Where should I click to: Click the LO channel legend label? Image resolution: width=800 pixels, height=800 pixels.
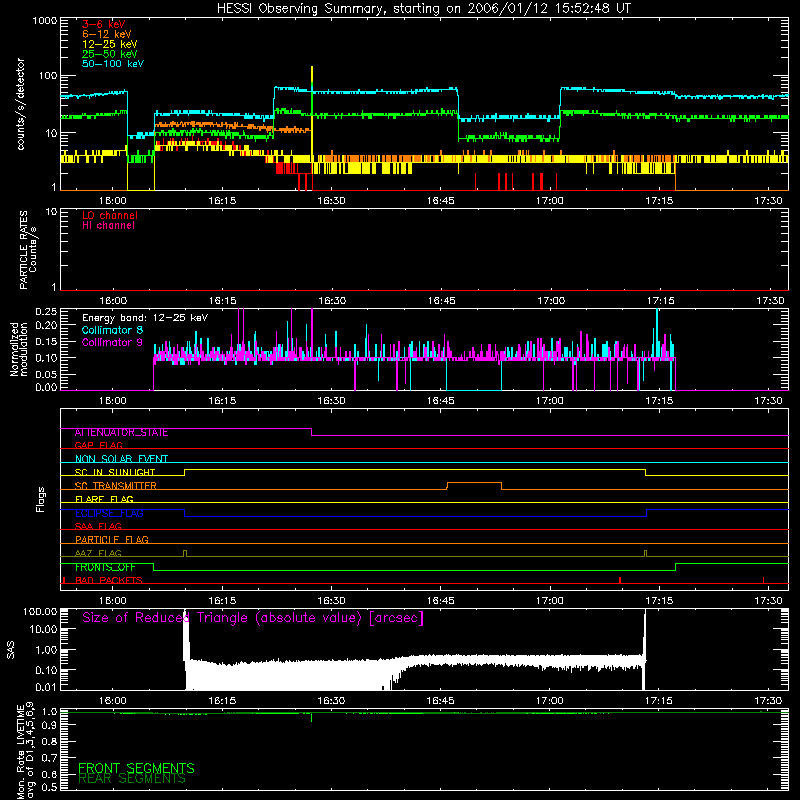coord(110,215)
